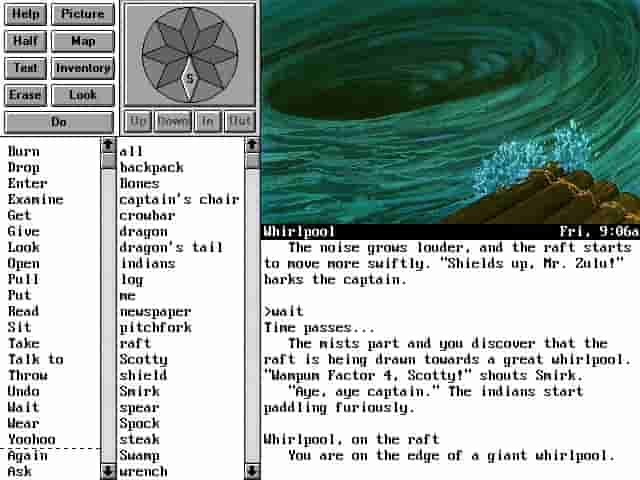Screen dimensions: 640x480
Task: Select the noun 'indians'
Action: 147,263
